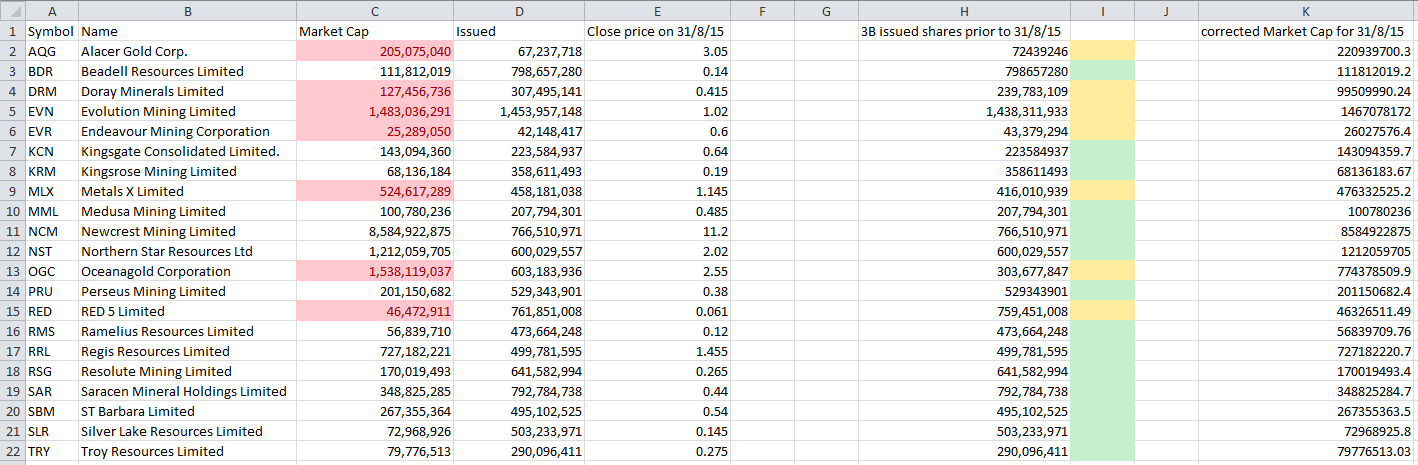Select 'Endeavour Mining Corporation' cell
This screenshot has height=465, width=1418.
187,131
